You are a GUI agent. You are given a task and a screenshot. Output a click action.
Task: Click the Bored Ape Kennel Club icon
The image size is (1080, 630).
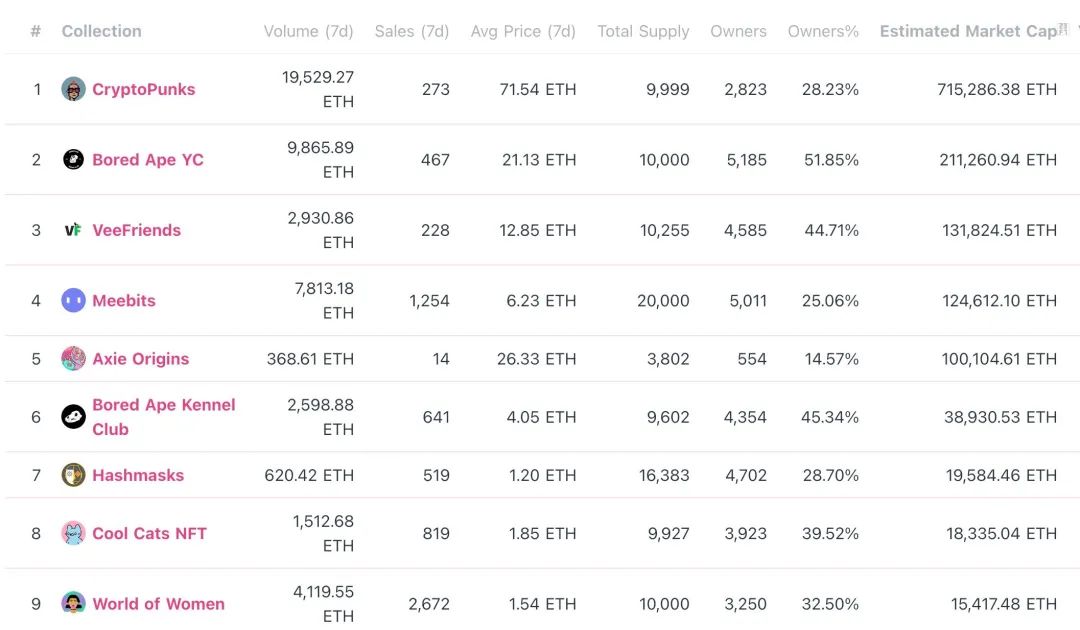73,417
